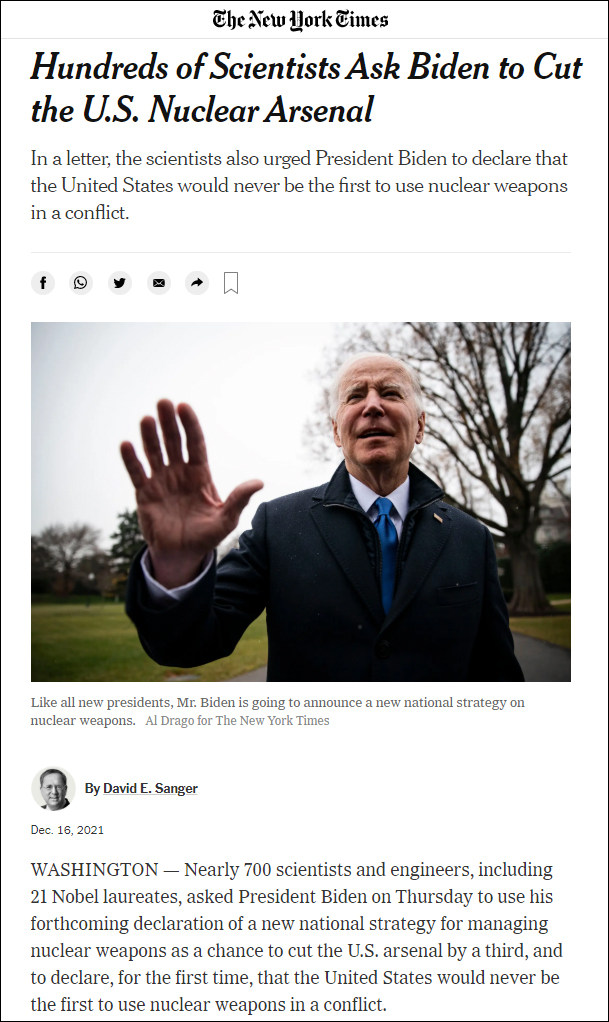Screen dimensions: 609x1022
Task: Share the article on Facebook
Action: click(43, 283)
